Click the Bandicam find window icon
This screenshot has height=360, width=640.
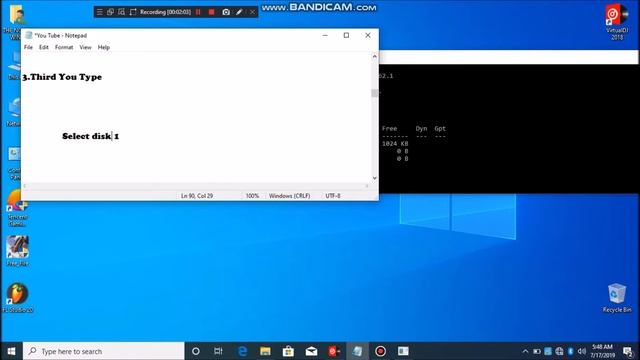point(121,12)
